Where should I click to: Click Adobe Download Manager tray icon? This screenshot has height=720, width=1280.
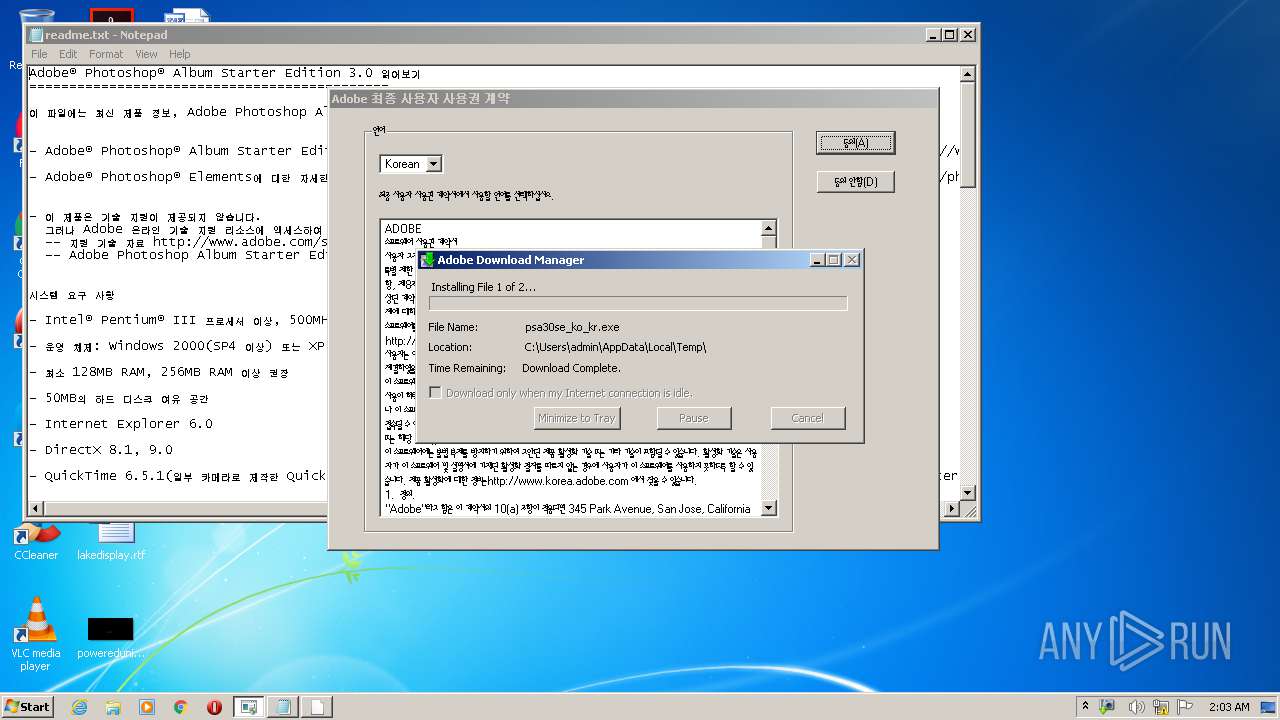1107,707
